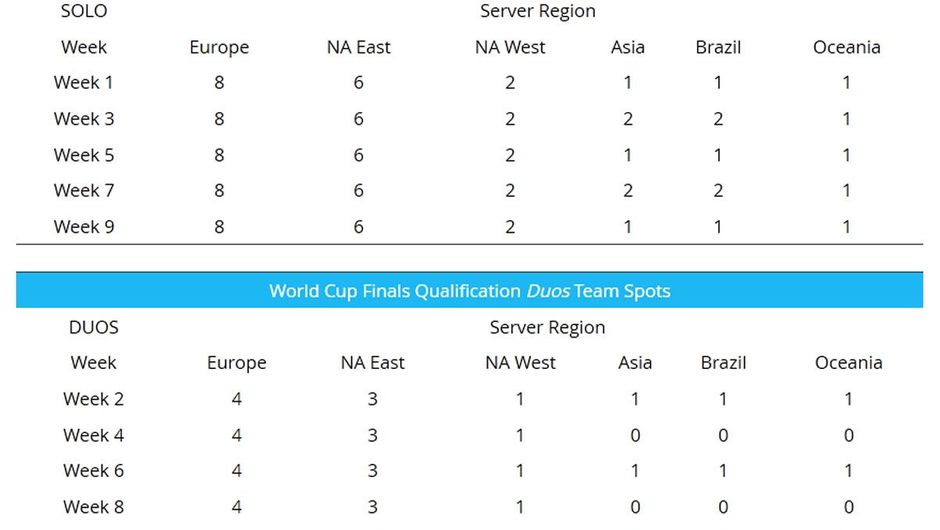This screenshot has width=940, height=530.
Task: Select the Week 1 row label
Action: [84, 83]
